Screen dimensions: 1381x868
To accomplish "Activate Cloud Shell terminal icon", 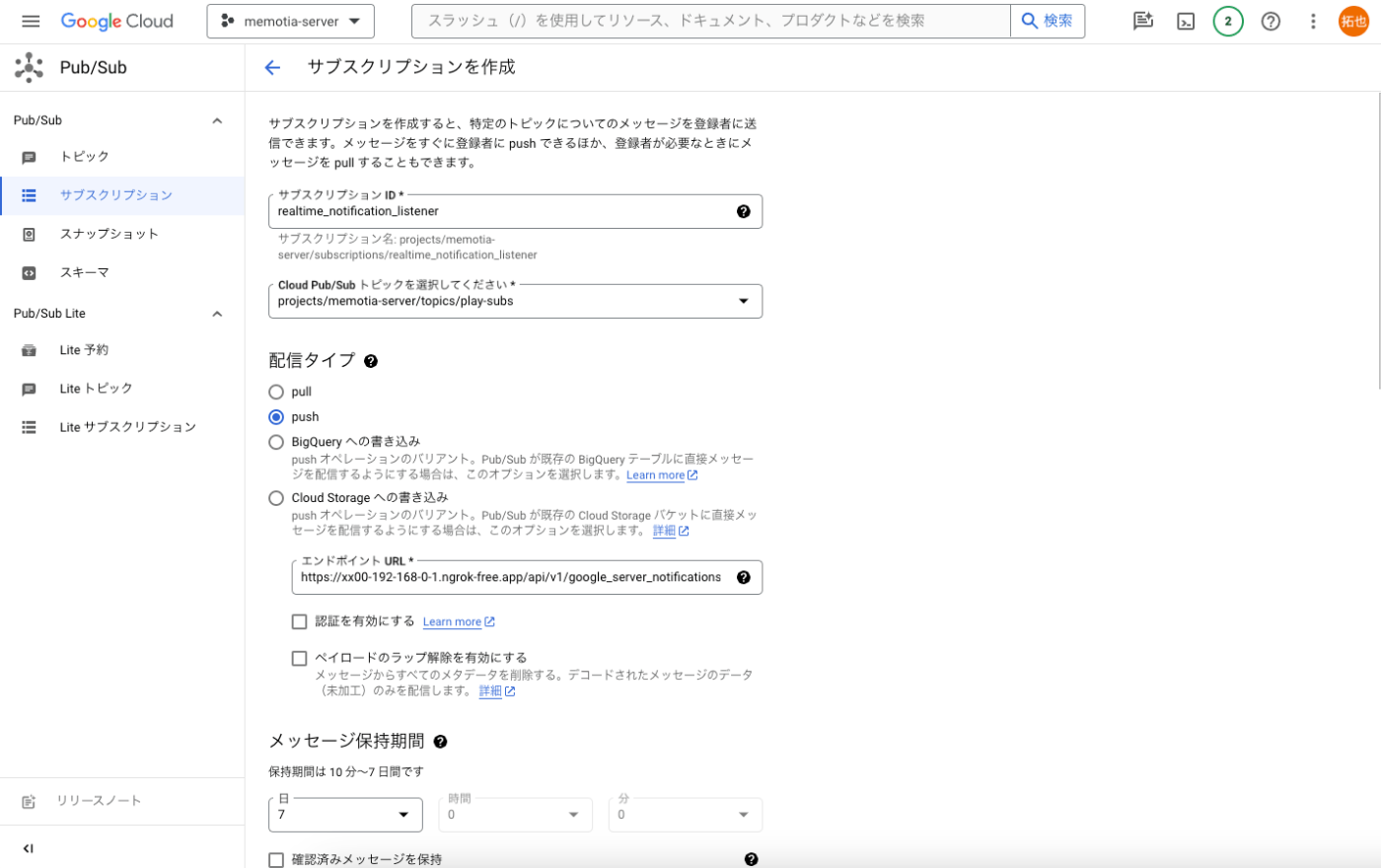I will tap(1186, 21).
